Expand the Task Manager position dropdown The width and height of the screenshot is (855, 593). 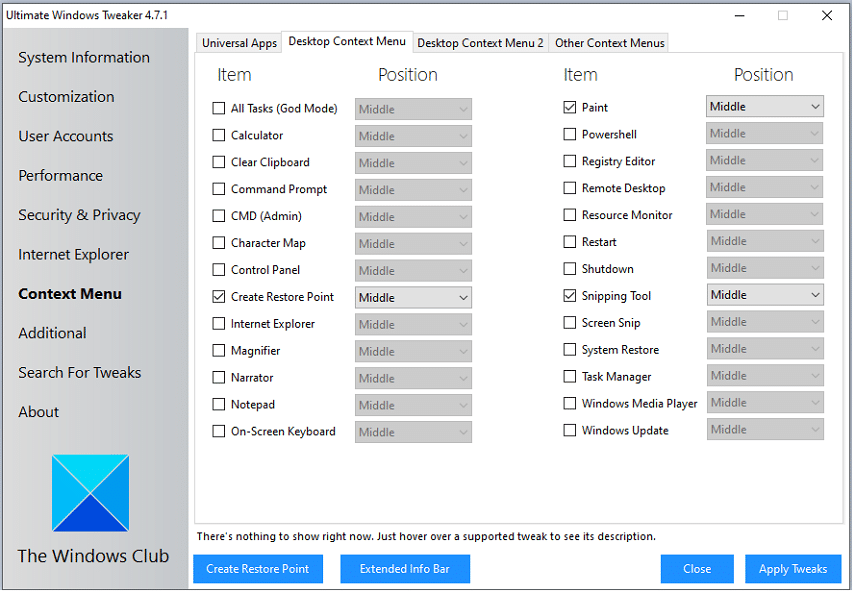tap(765, 376)
